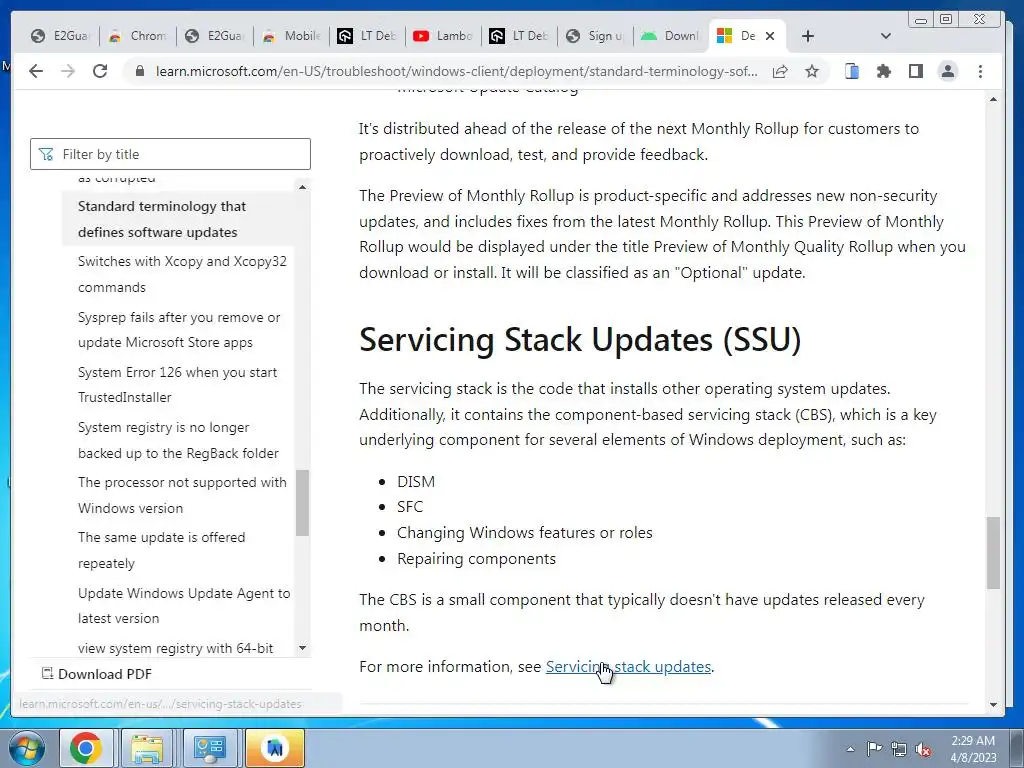Open Chrome's three-dot menu
1024x768 pixels.
tap(980, 71)
